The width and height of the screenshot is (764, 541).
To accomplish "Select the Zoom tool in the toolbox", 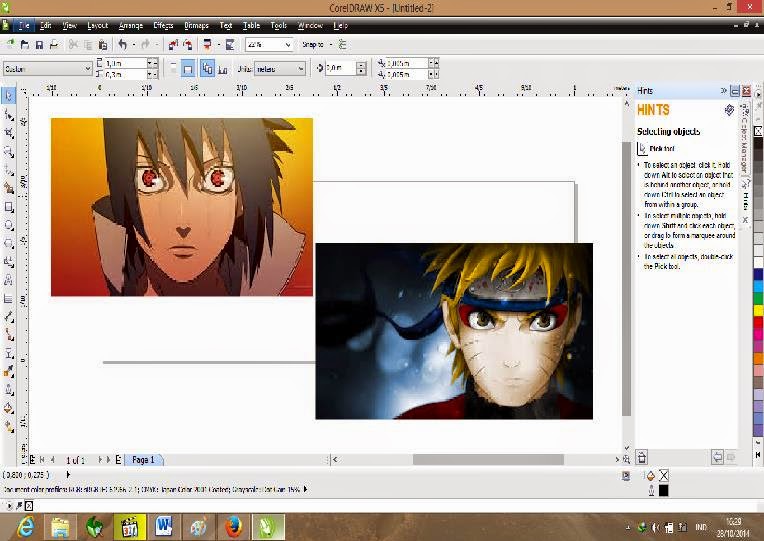I will [x=8, y=152].
